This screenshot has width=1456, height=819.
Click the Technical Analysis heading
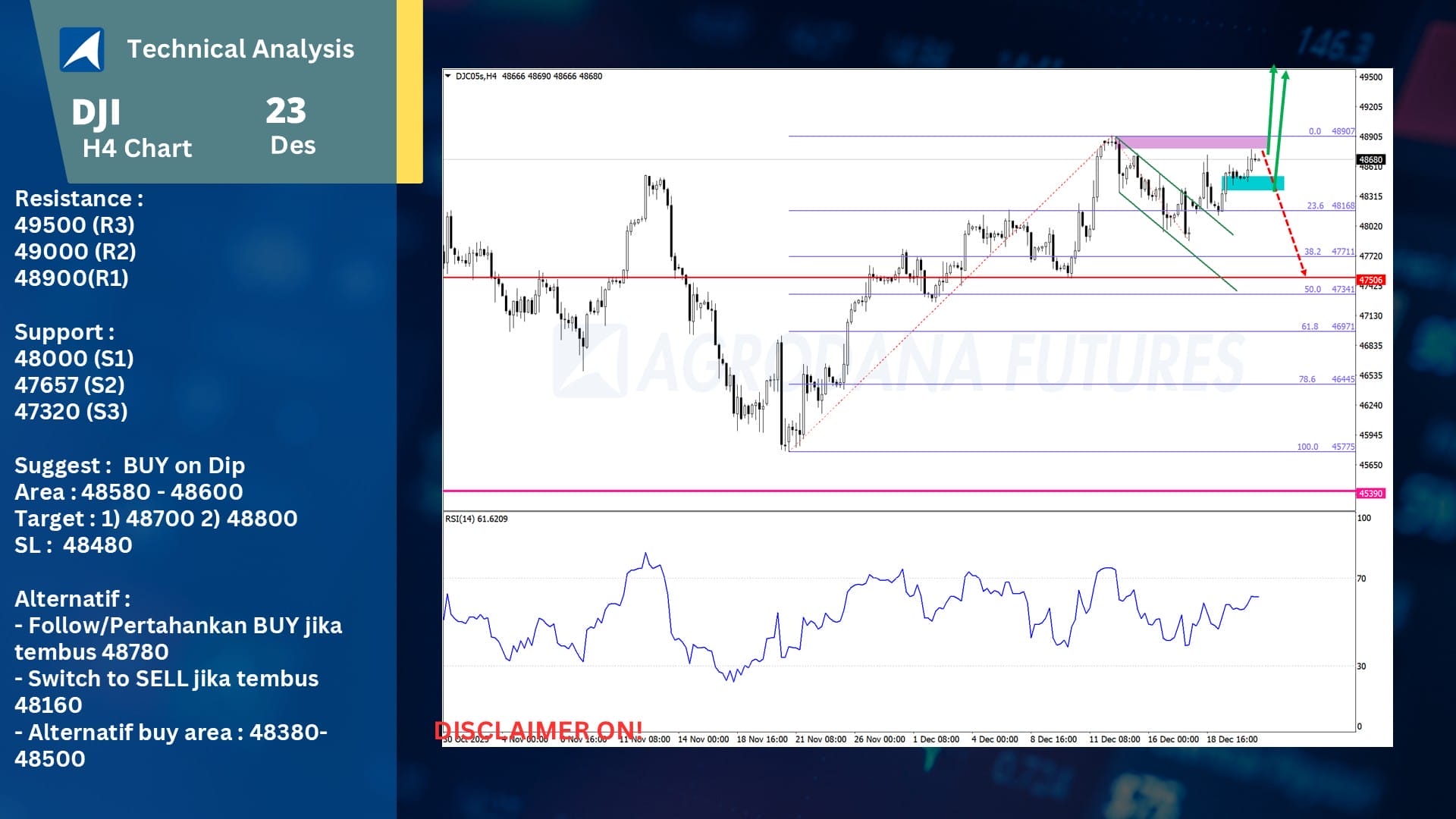(x=240, y=49)
